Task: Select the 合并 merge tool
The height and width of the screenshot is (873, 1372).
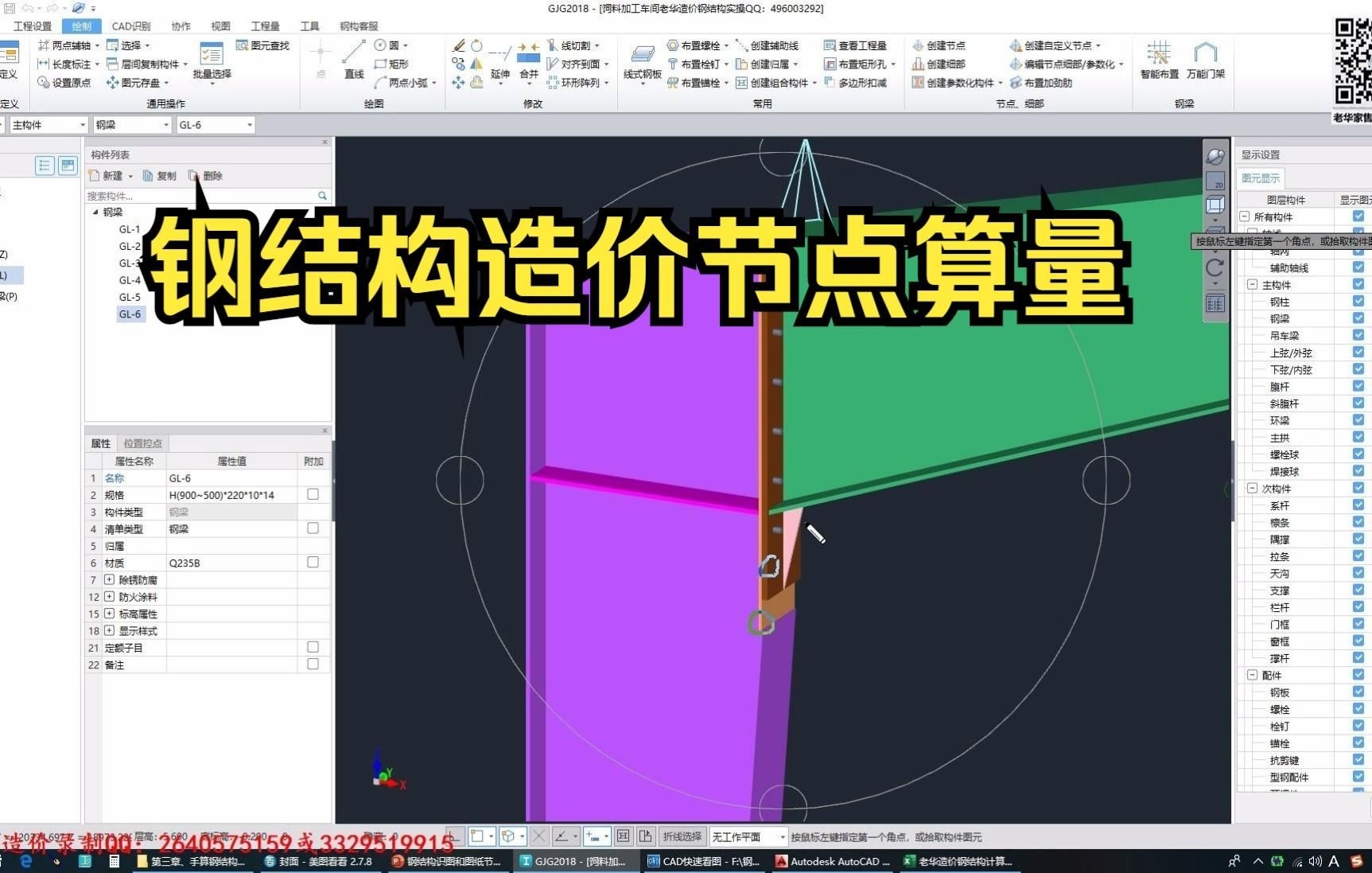Action: coord(528,60)
